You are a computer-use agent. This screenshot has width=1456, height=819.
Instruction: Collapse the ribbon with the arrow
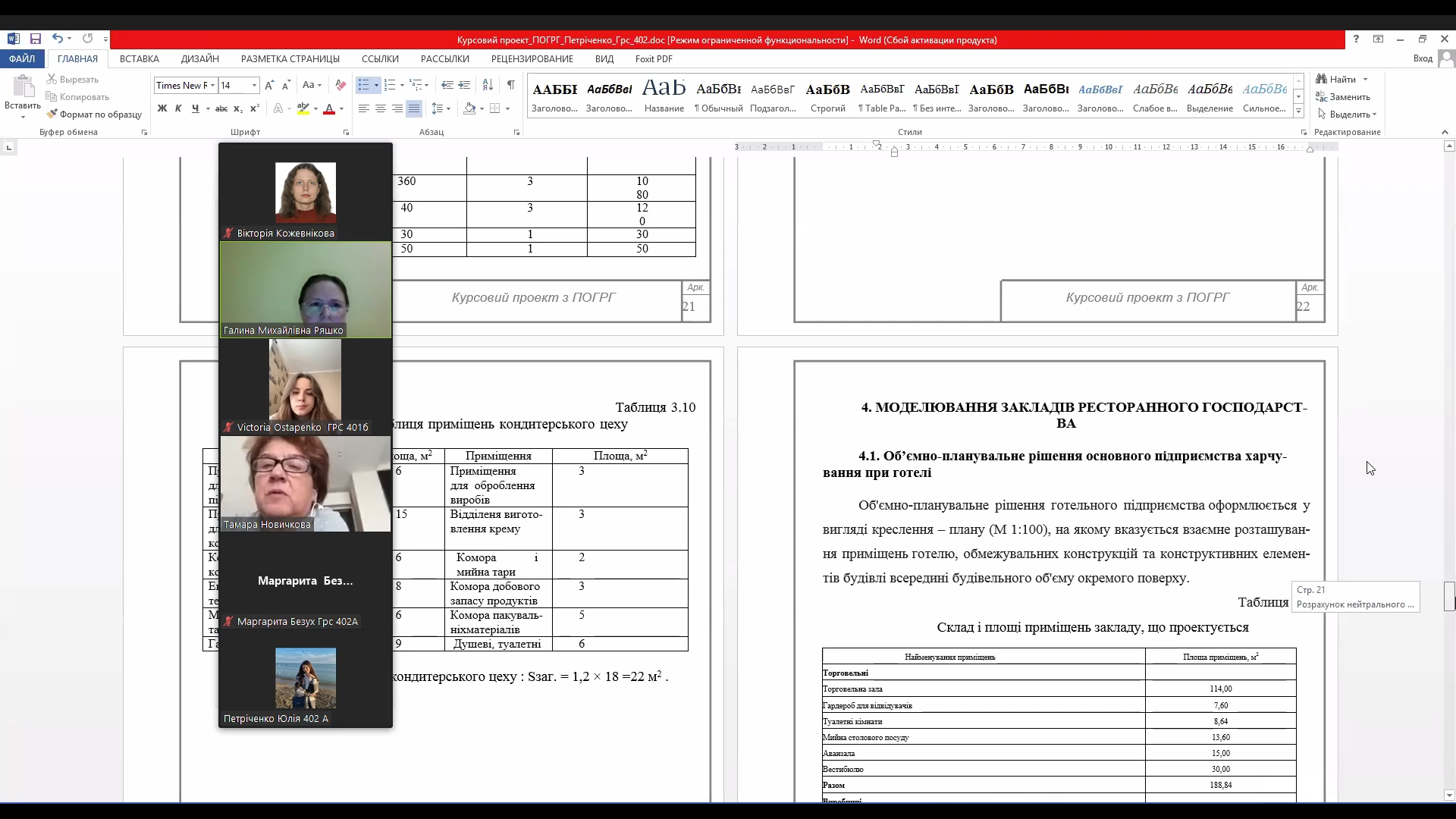point(1445,133)
